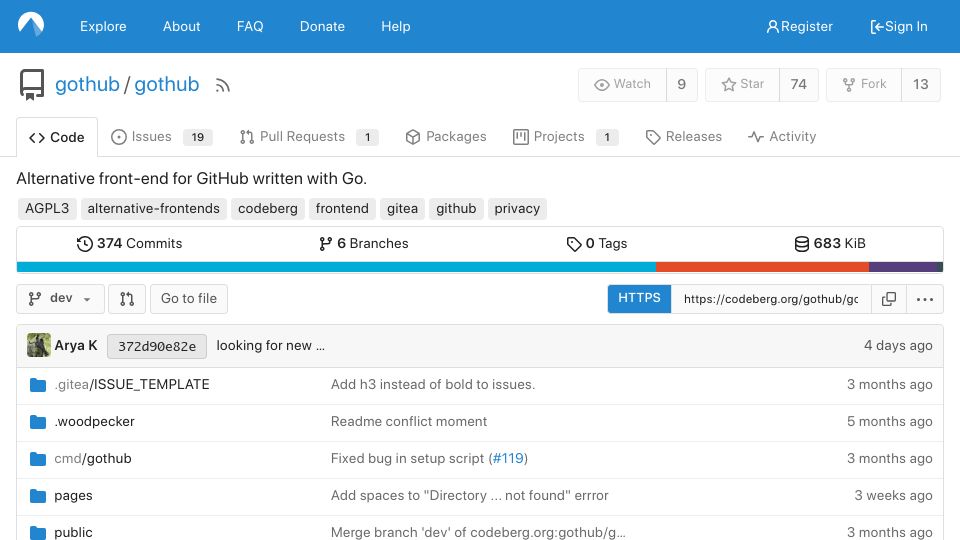Click the purple segment of the language bar

pyautogui.click(x=904, y=267)
